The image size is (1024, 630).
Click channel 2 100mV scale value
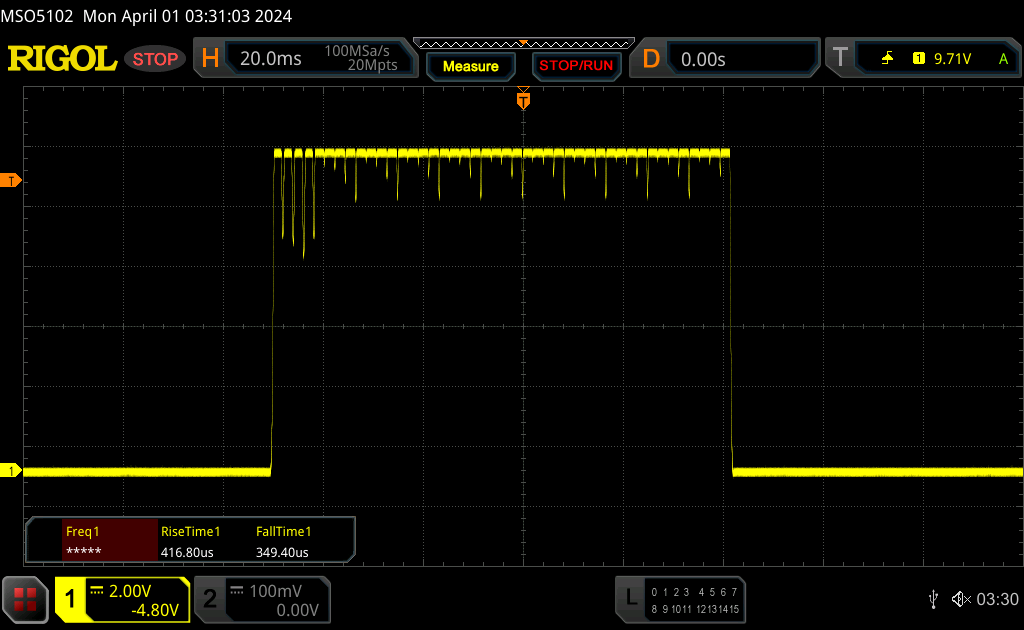tap(275, 591)
